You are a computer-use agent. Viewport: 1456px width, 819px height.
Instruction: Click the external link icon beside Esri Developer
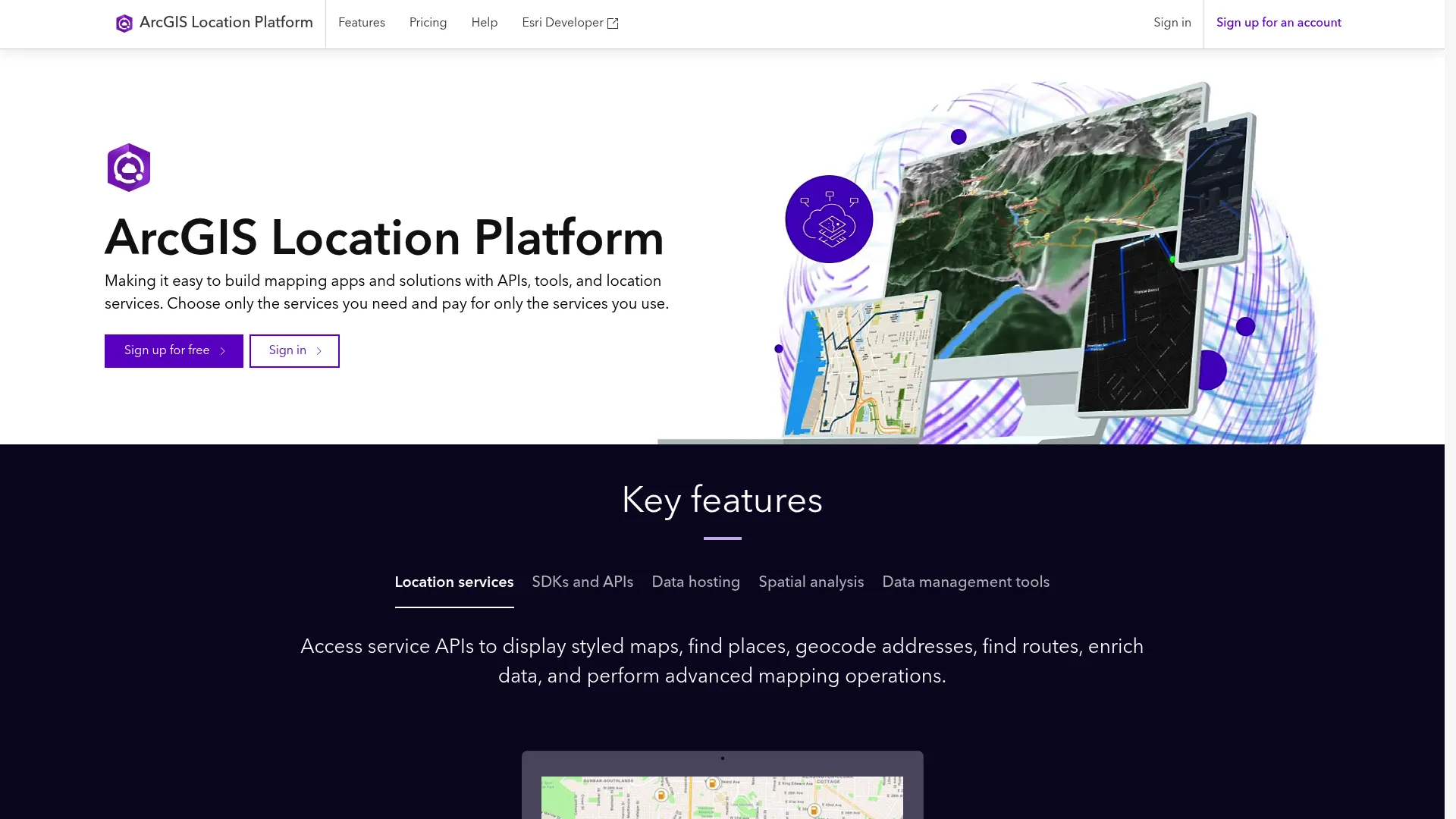[613, 24]
